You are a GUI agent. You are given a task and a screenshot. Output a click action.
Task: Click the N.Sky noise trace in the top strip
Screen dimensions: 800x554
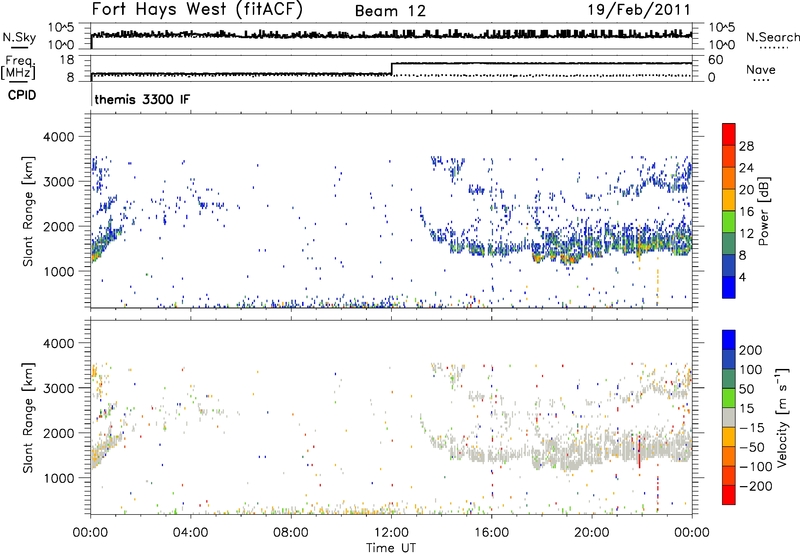(391, 35)
